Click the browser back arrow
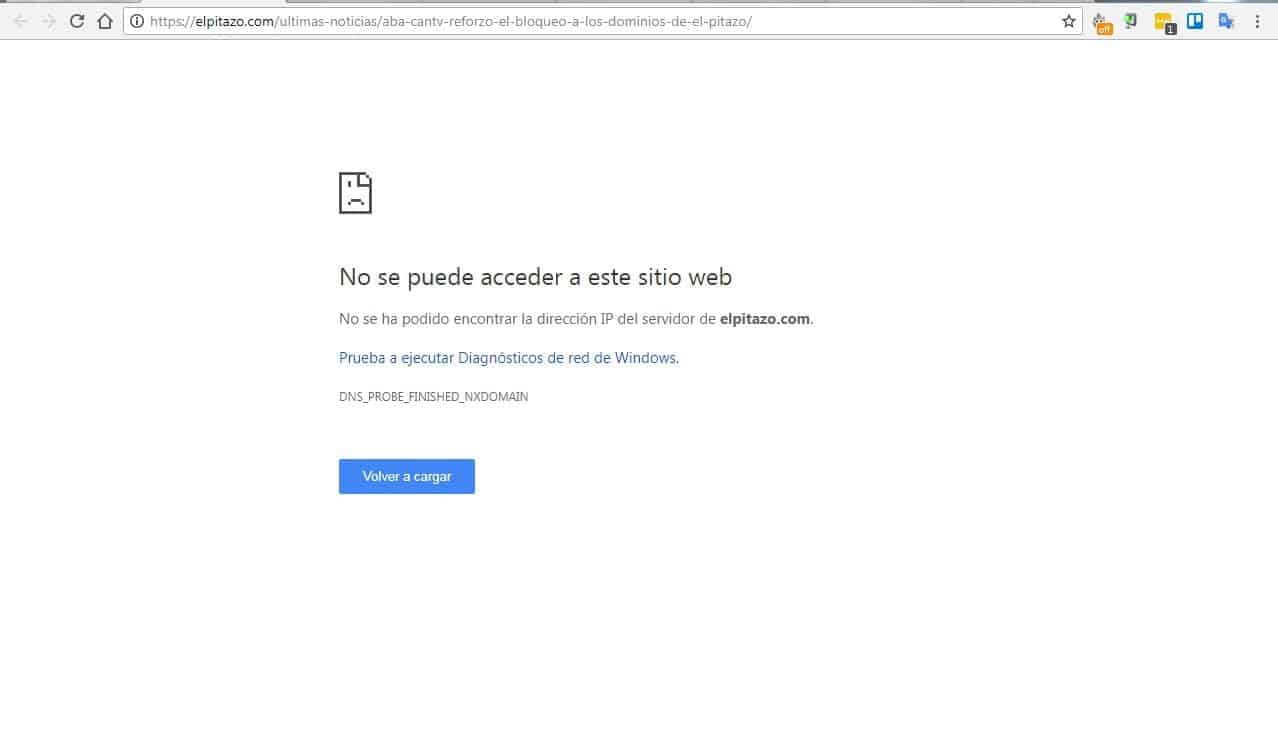Viewport: 1278px width, 734px height. [21, 21]
